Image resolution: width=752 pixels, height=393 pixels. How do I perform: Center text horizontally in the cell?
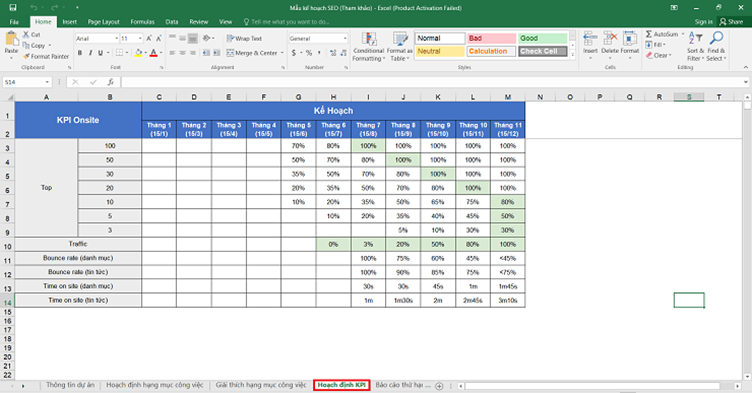point(182,53)
